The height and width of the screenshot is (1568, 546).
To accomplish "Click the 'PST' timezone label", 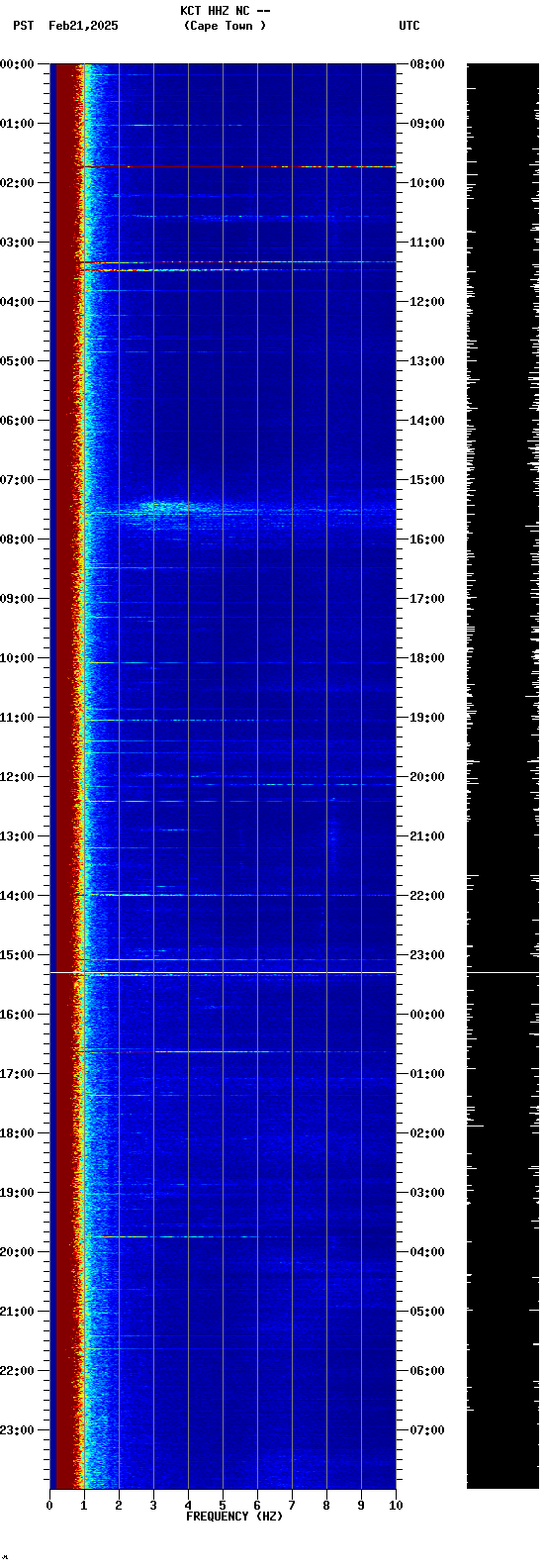I will pos(23,26).
